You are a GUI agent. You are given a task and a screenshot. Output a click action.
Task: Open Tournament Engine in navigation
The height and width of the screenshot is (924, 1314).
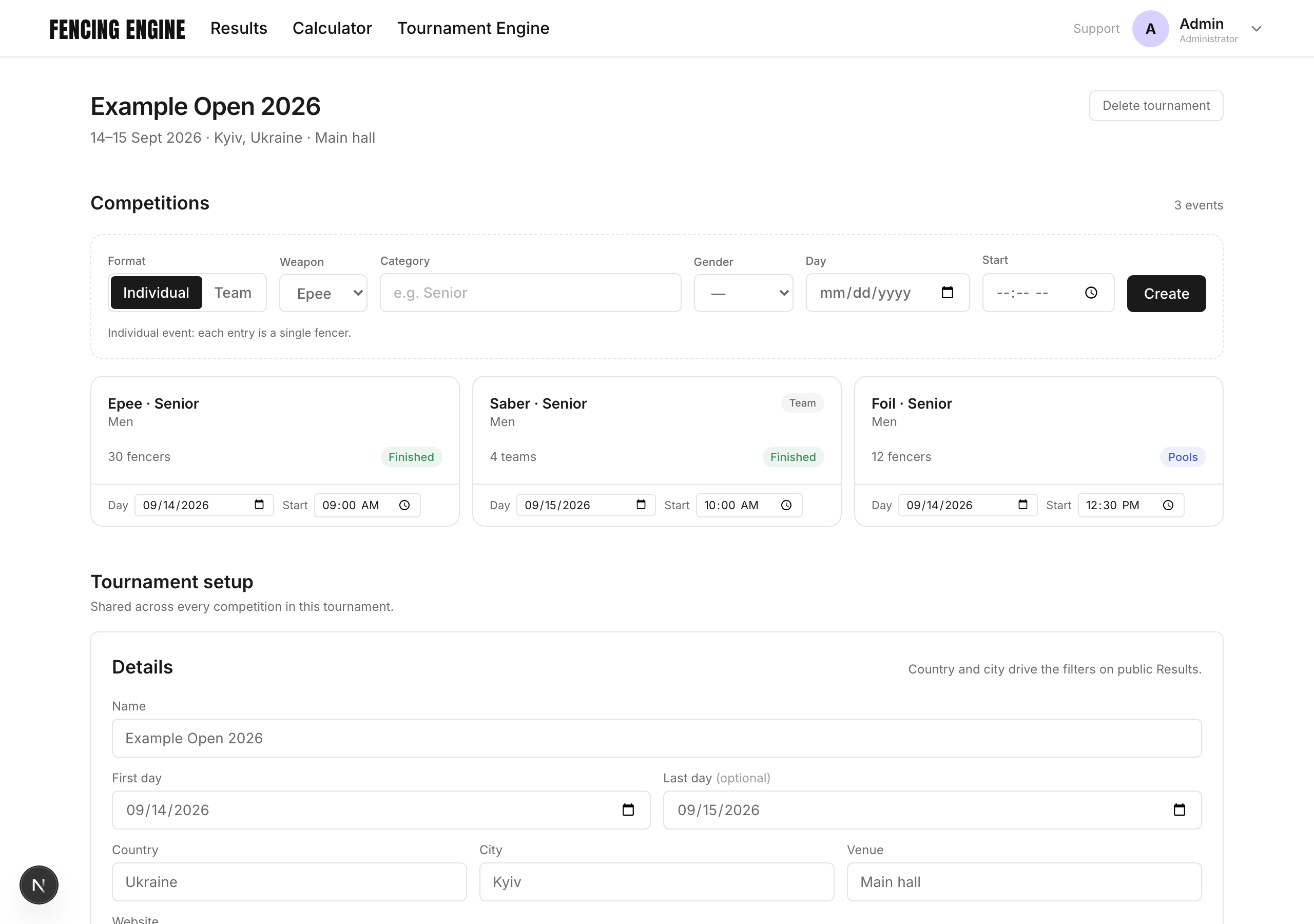tap(473, 28)
